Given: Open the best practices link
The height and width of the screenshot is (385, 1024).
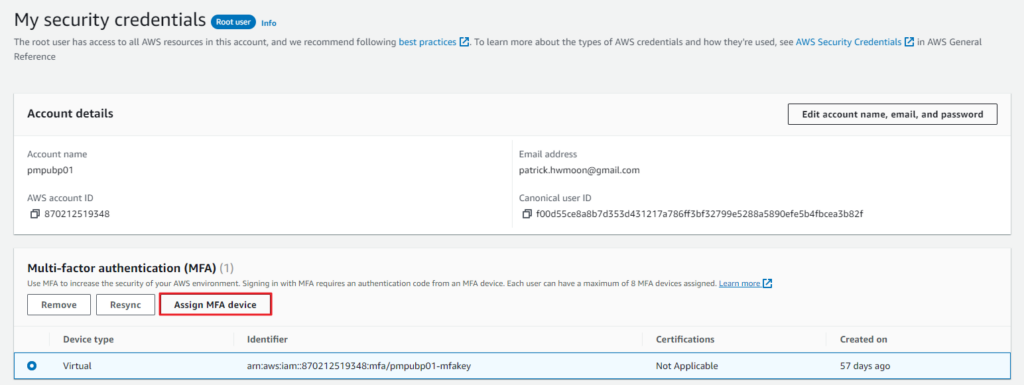Looking at the screenshot, I should pos(427,42).
